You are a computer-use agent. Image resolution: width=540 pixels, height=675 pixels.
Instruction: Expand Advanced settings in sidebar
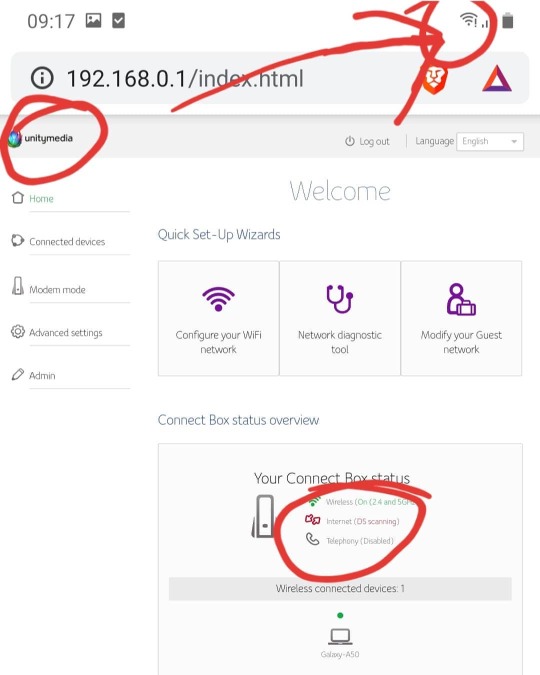tap(65, 332)
